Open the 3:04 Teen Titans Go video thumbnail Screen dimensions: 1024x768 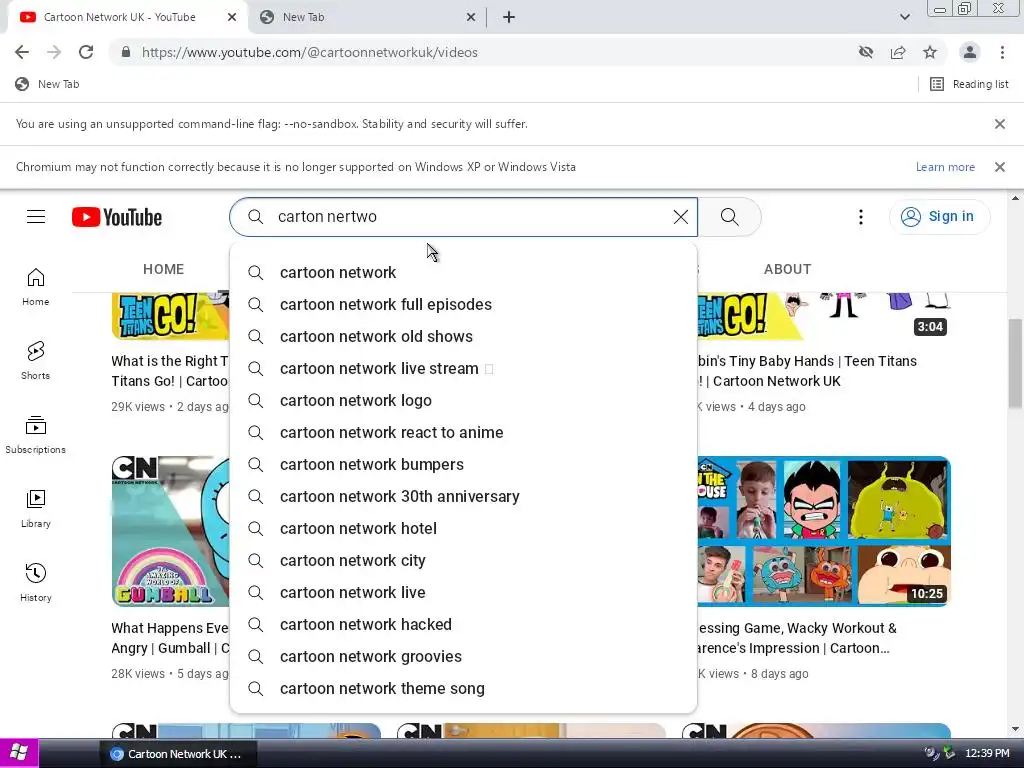824,315
